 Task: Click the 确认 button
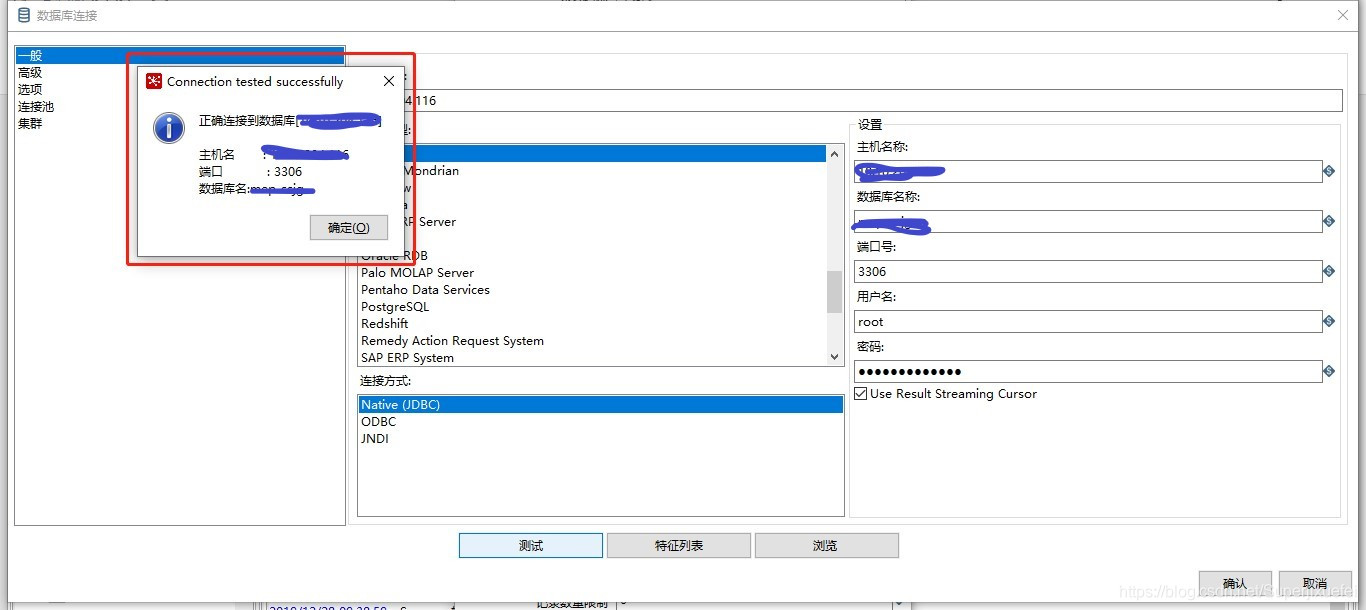click(1235, 583)
